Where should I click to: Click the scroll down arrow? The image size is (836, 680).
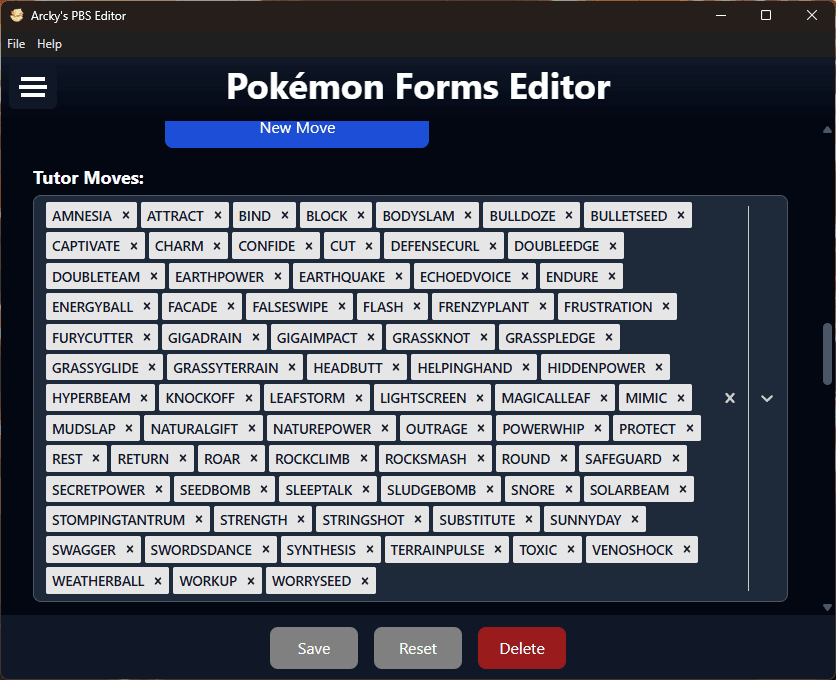pos(827,606)
